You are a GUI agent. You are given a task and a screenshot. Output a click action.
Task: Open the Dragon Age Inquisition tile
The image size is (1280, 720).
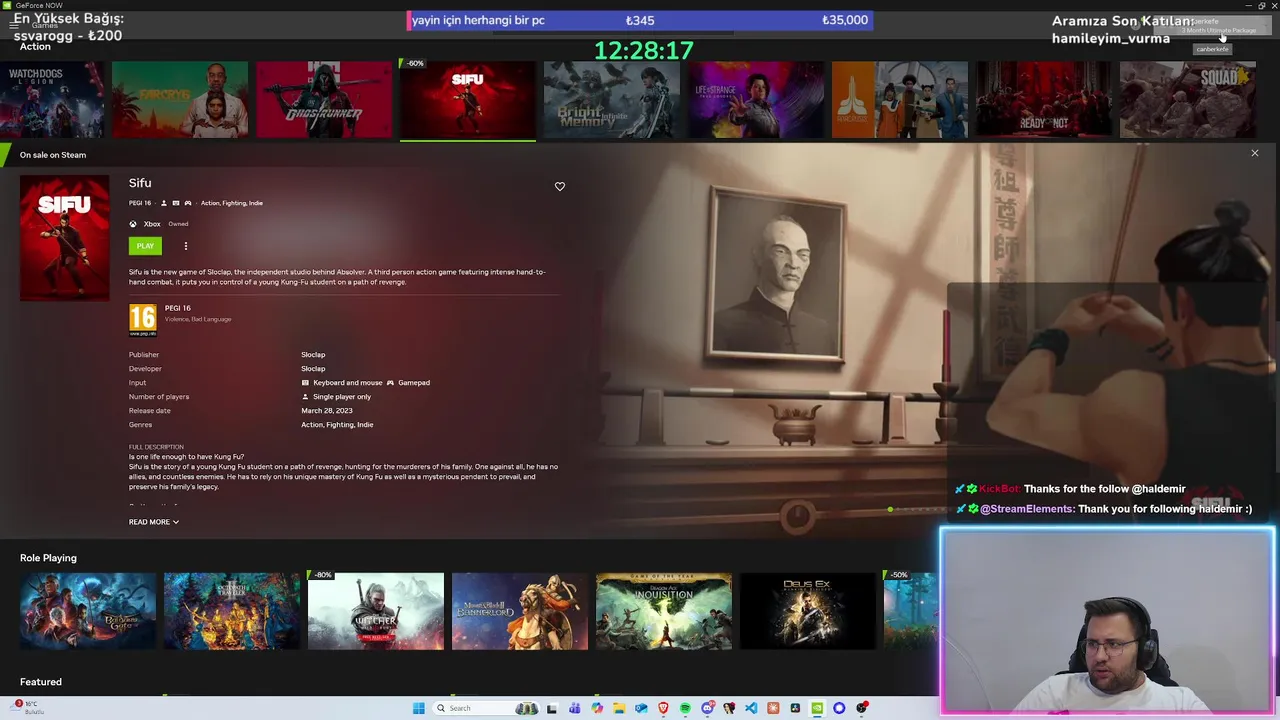664,611
